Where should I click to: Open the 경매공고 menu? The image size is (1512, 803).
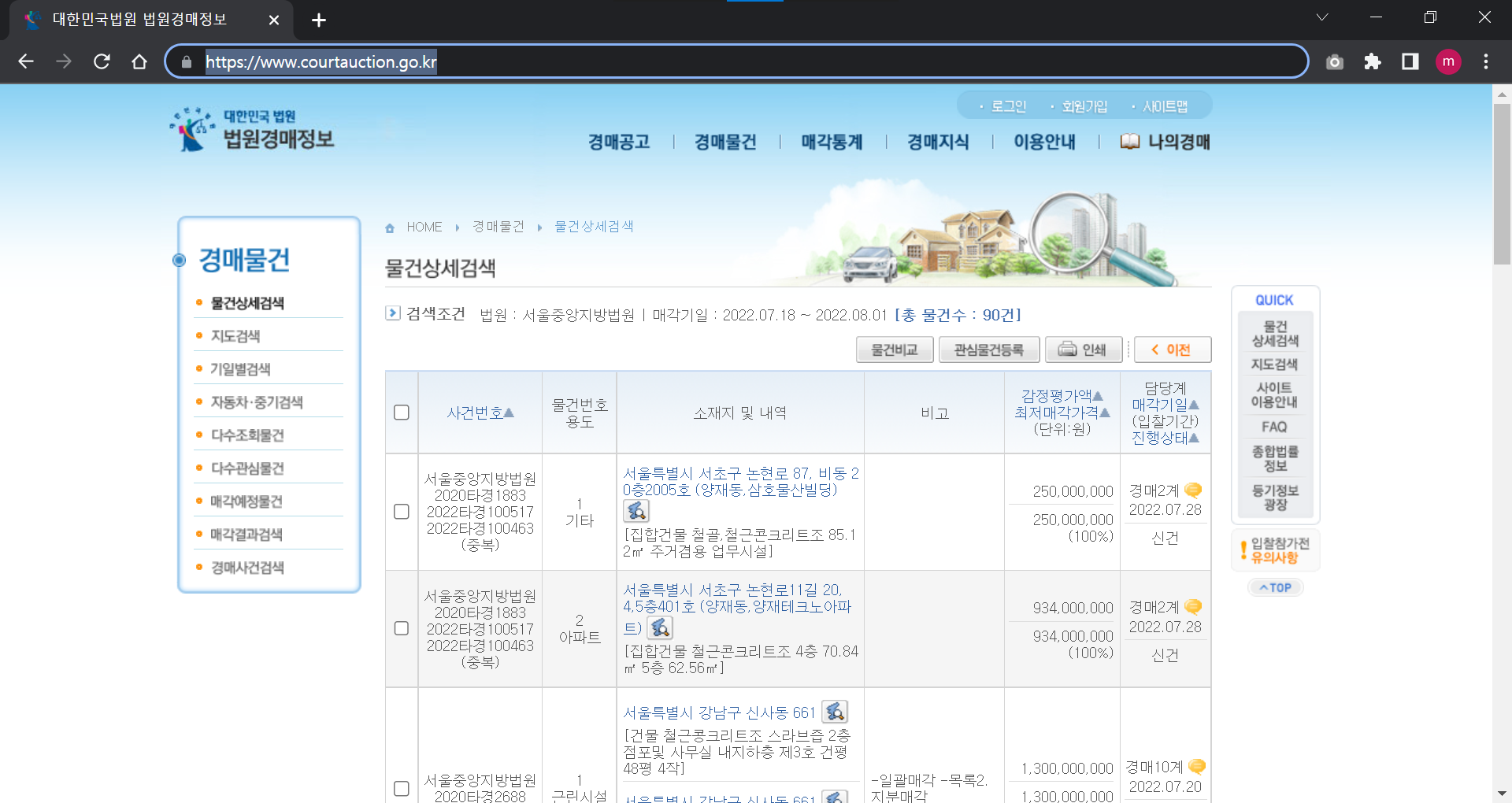(619, 142)
